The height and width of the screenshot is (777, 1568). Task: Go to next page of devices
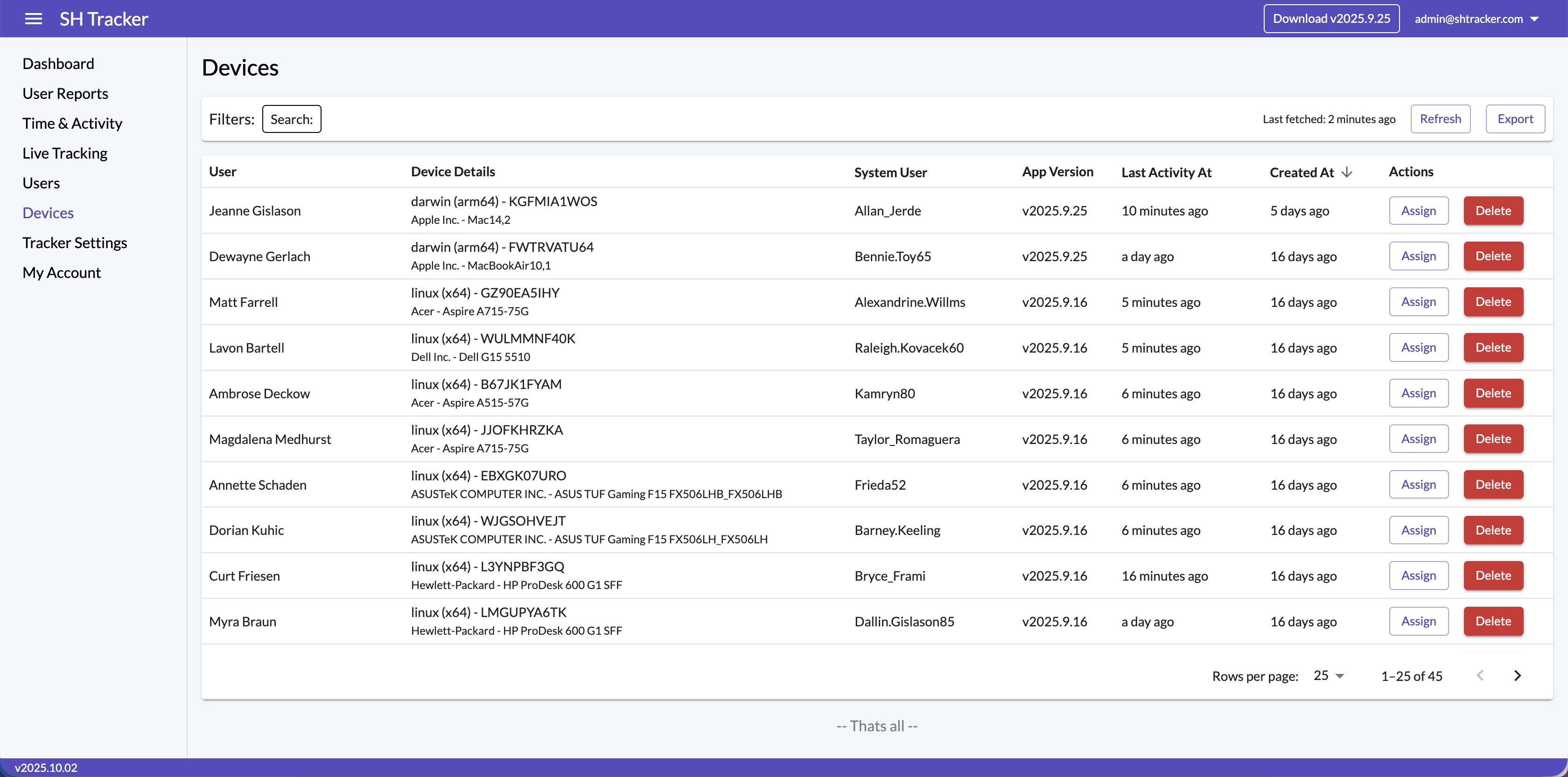pyautogui.click(x=1517, y=675)
